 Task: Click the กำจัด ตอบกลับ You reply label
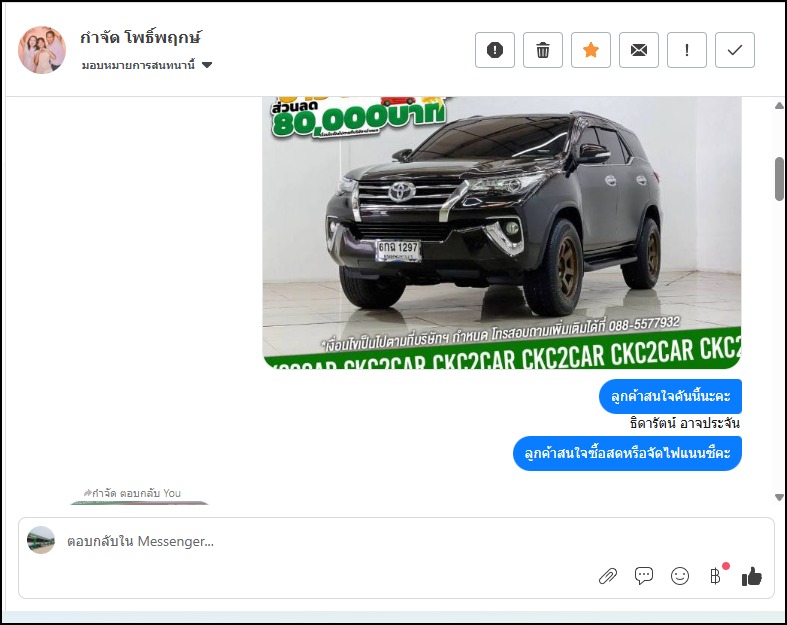click(133, 493)
